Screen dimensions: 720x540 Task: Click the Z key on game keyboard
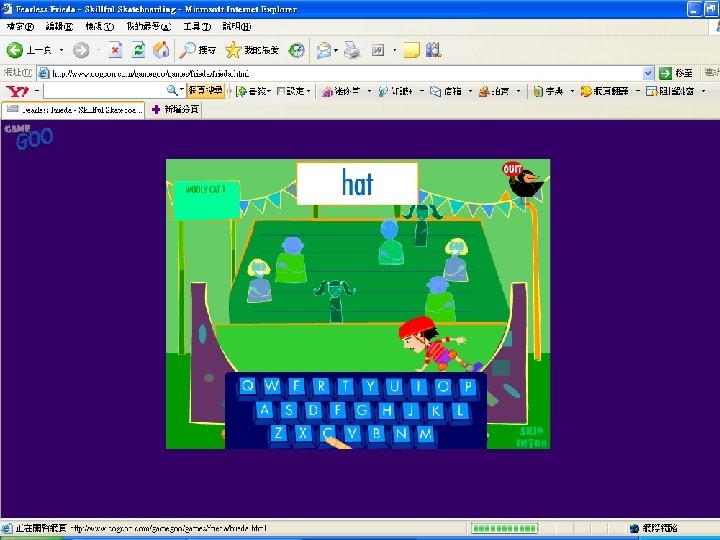tap(278, 433)
